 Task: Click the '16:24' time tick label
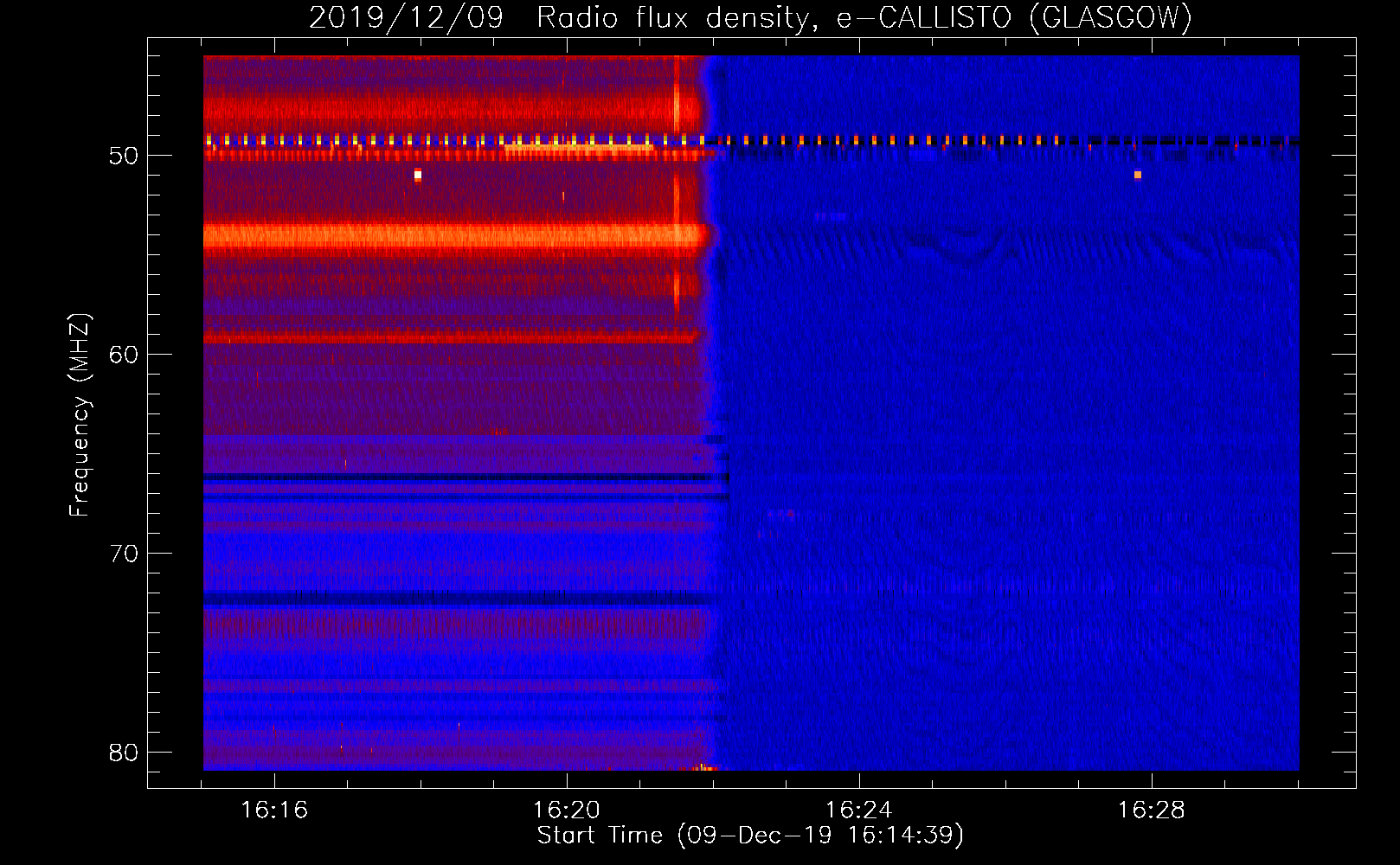(859, 811)
